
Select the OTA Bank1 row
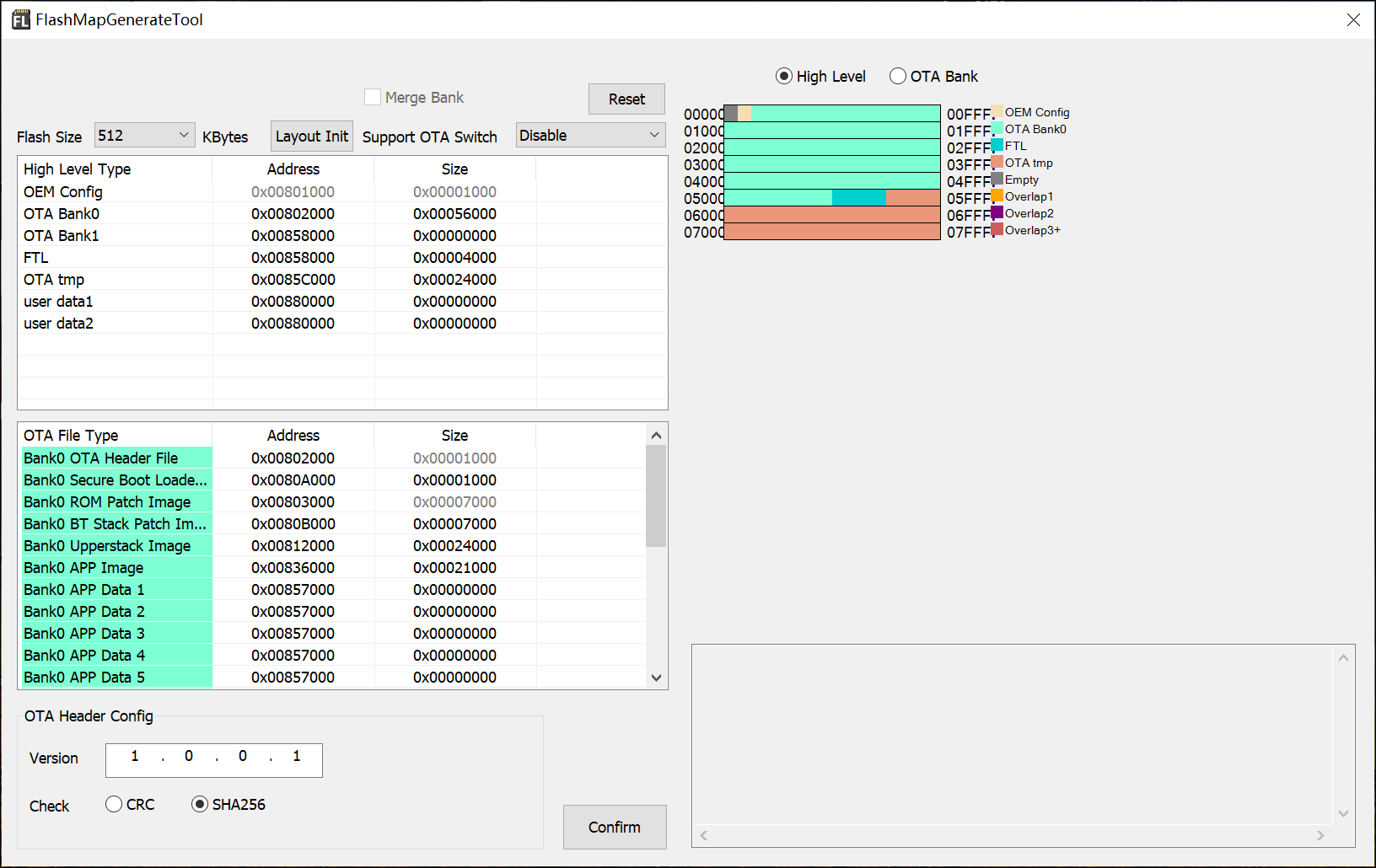pyautogui.click(x=342, y=236)
